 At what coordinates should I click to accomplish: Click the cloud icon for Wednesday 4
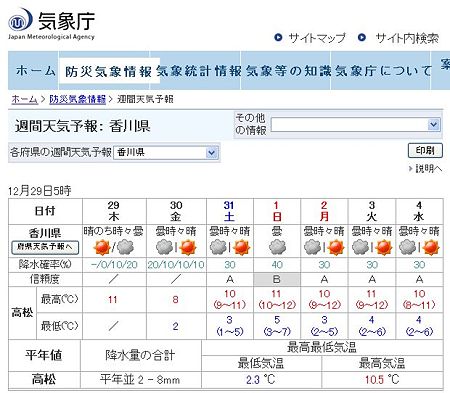pyautogui.click(x=408, y=247)
